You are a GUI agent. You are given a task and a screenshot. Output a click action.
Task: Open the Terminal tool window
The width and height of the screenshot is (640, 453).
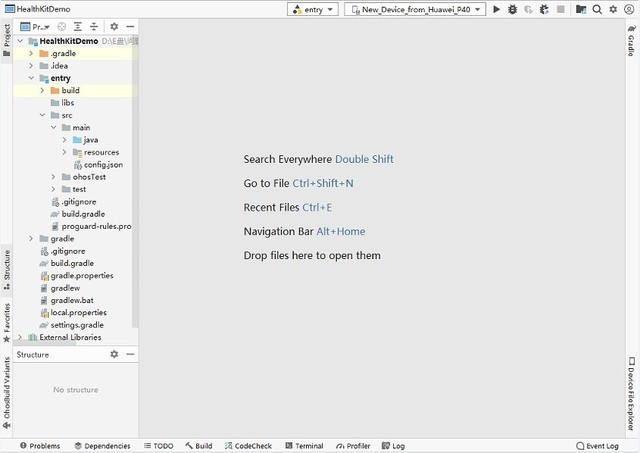(304, 446)
